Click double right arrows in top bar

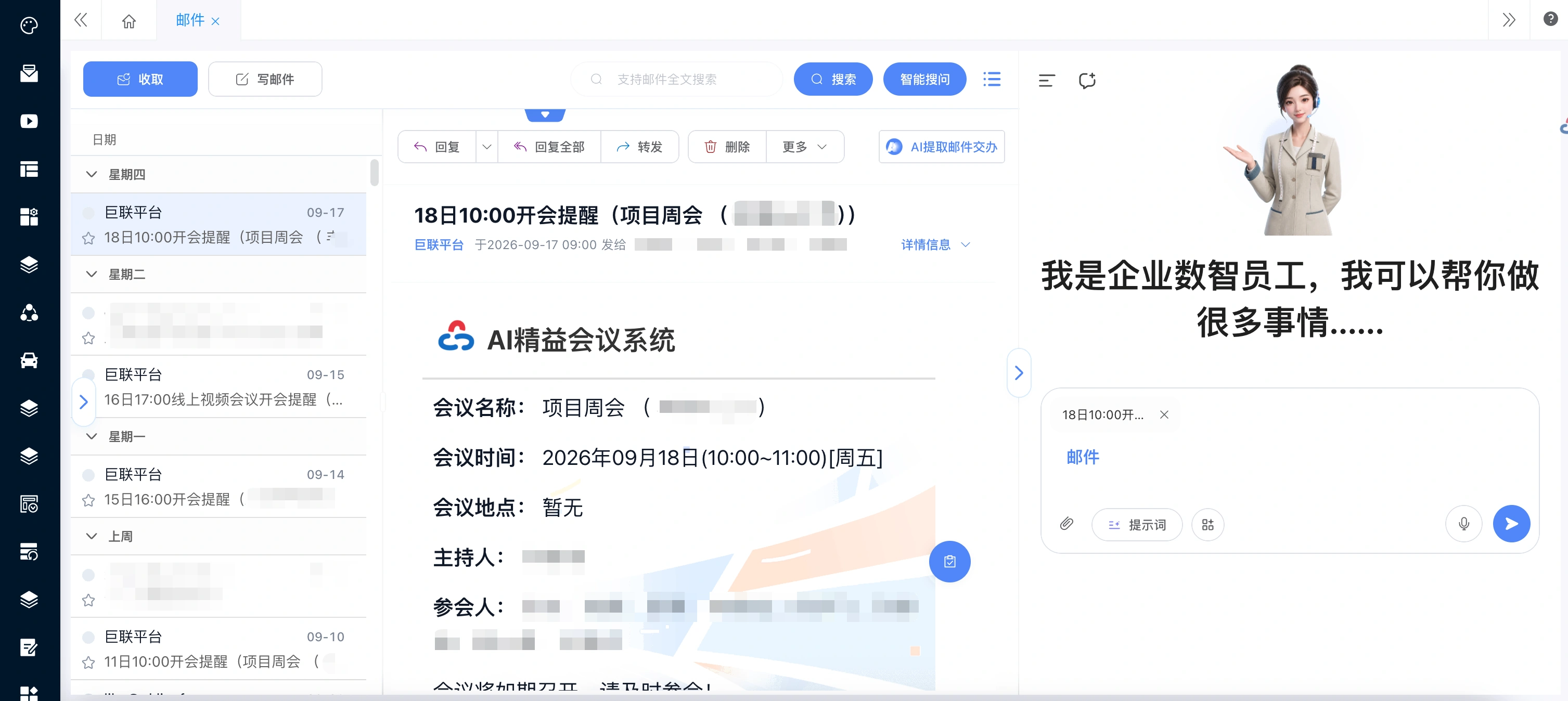[1508, 20]
